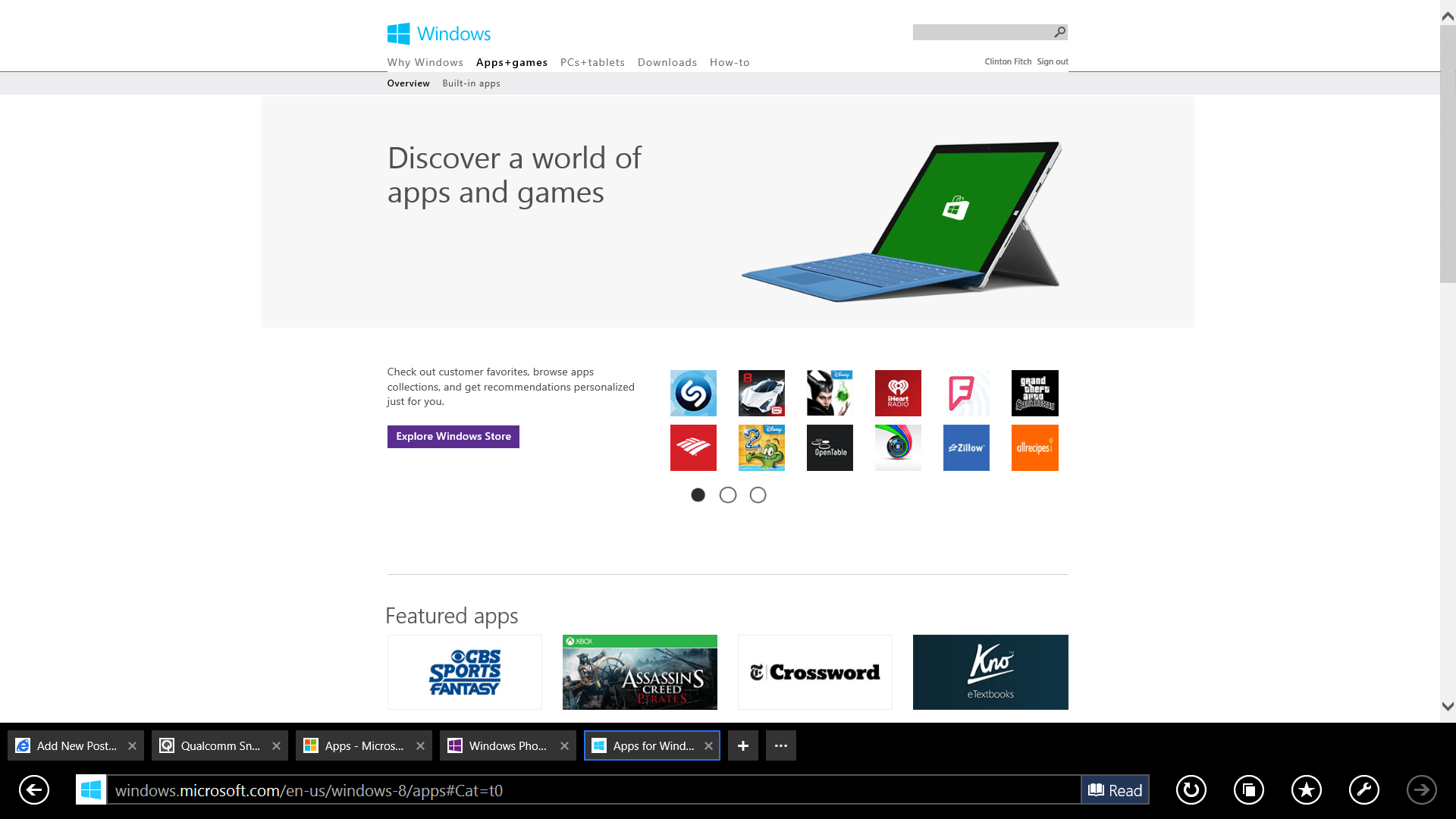Open the Shazam app icon
The height and width of the screenshot is (819, 1456).
[693, 393]
